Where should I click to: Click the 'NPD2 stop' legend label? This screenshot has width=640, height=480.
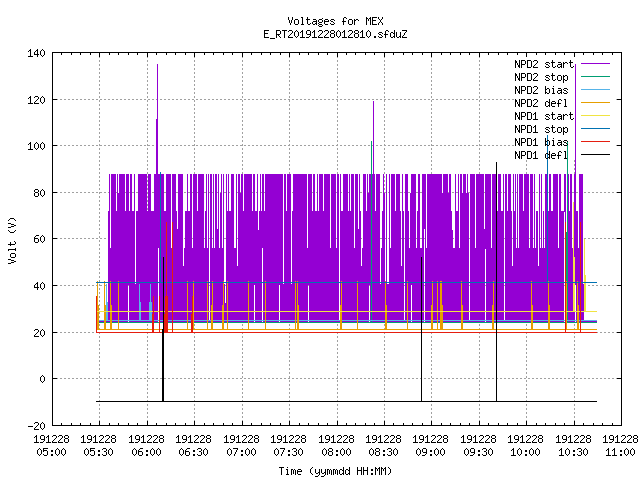[541, 77]
